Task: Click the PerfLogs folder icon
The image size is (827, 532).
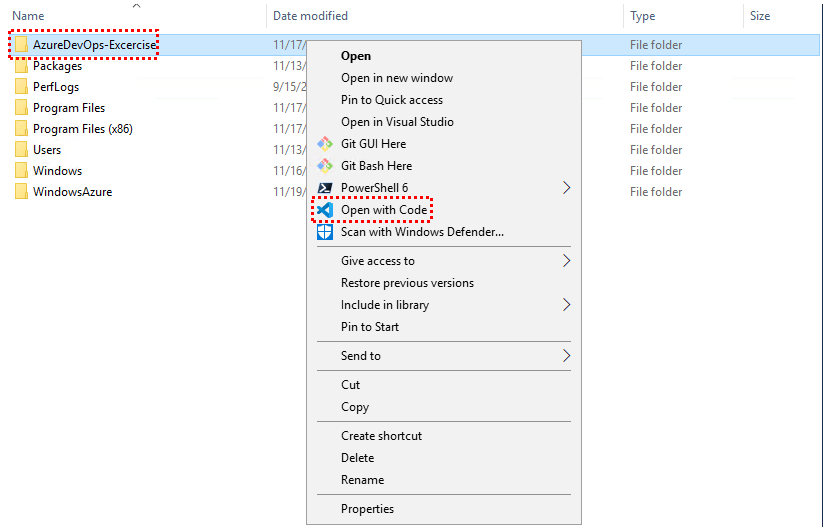Action: click(x=22, y=87)
